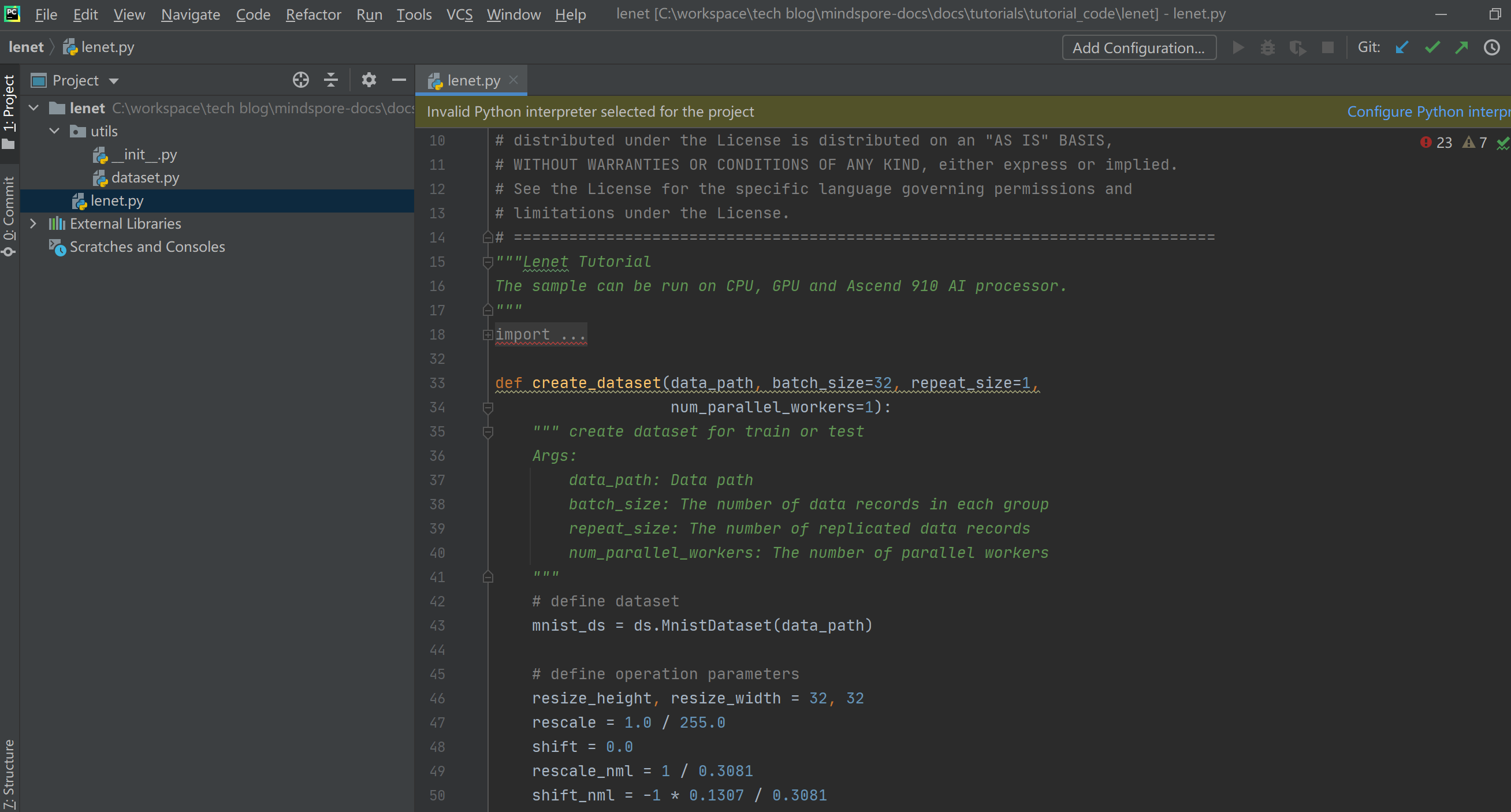Click the Git update project arrow
The image size is (1511, 812).
[1402, 47]
